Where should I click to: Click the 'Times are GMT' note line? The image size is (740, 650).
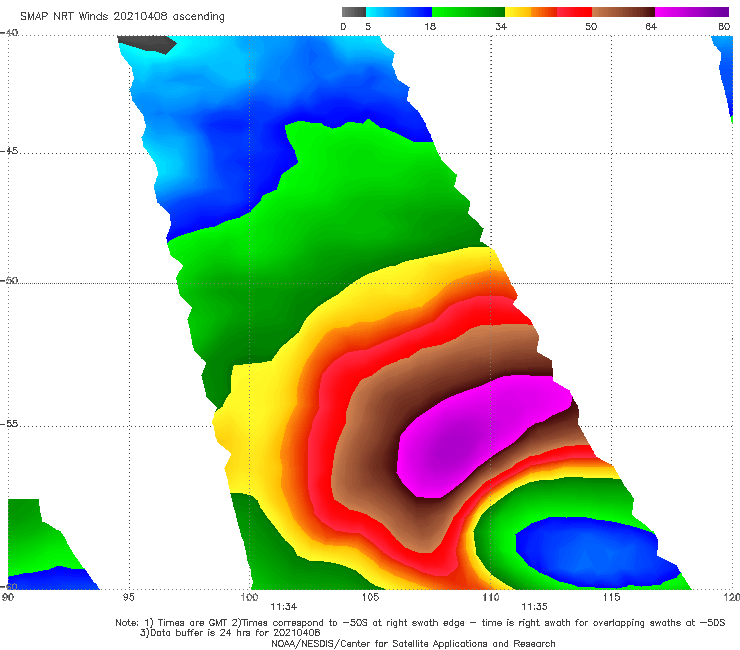click(x=420, y=623)
